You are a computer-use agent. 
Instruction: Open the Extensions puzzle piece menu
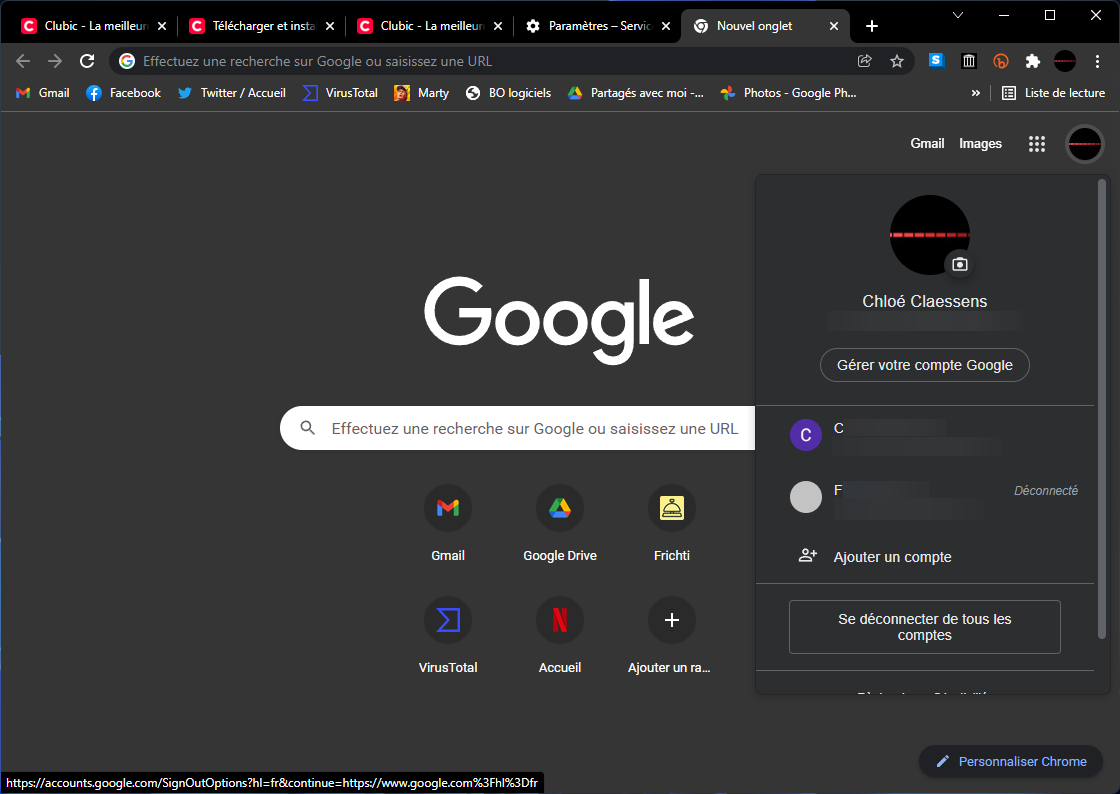coord(1033,61)
